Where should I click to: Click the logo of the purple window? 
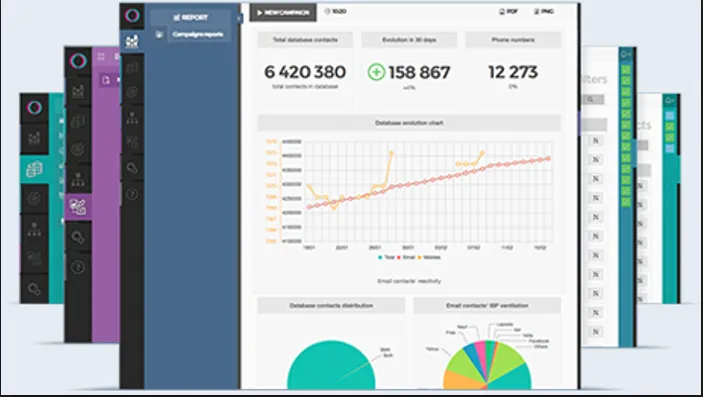tap(78, 61)
